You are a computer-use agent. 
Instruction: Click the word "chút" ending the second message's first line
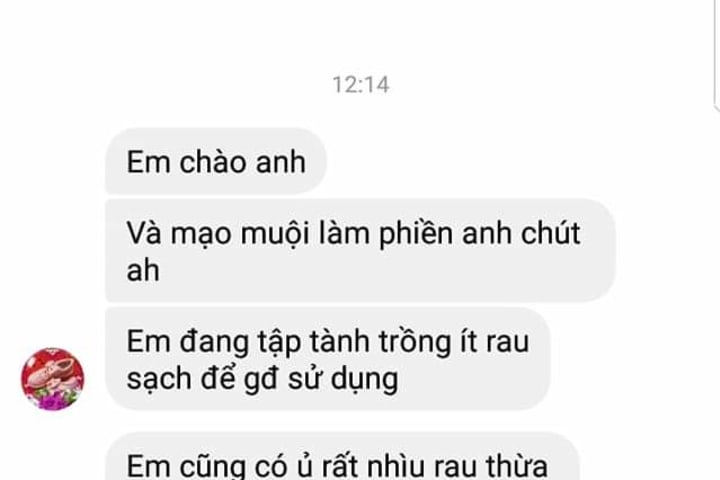551,233
